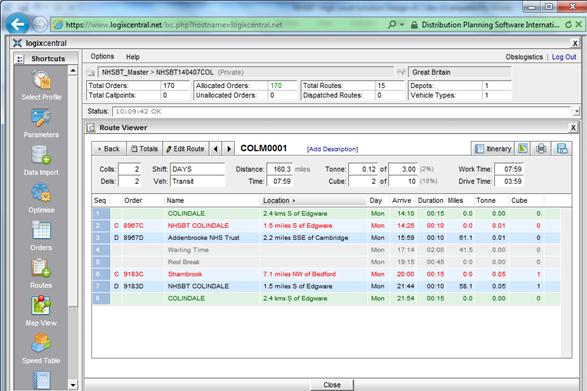587x391 pixels.
Task: Select row 6 Sharnbrook
Action: click(x=326, y=274)
